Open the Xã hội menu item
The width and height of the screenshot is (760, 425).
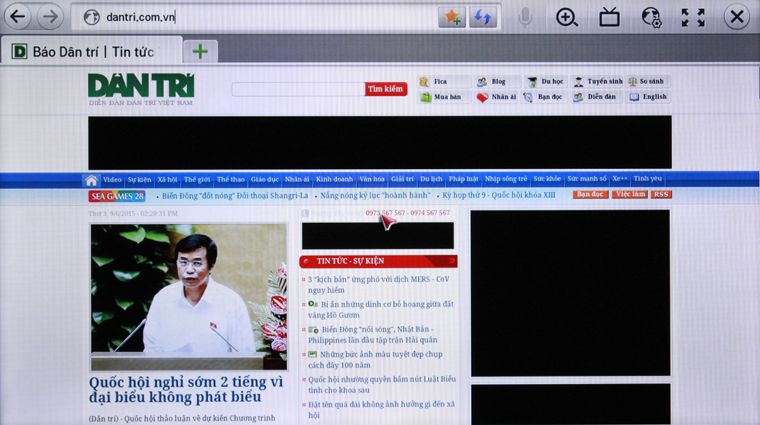click(167, 180)
